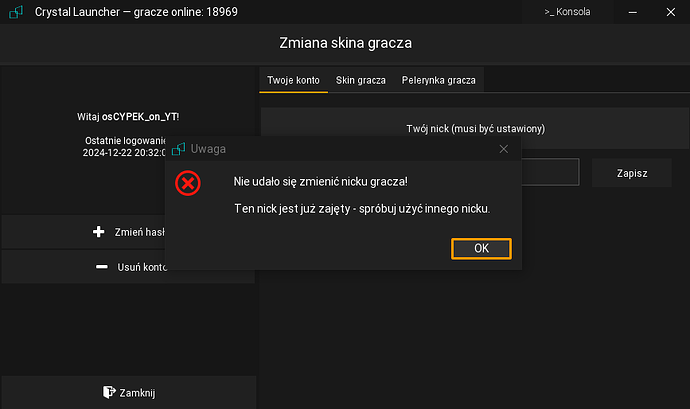Click the minus icon beside Usuń konto
Viewport: 690px width, 409px height.
[x=101, y=267]
